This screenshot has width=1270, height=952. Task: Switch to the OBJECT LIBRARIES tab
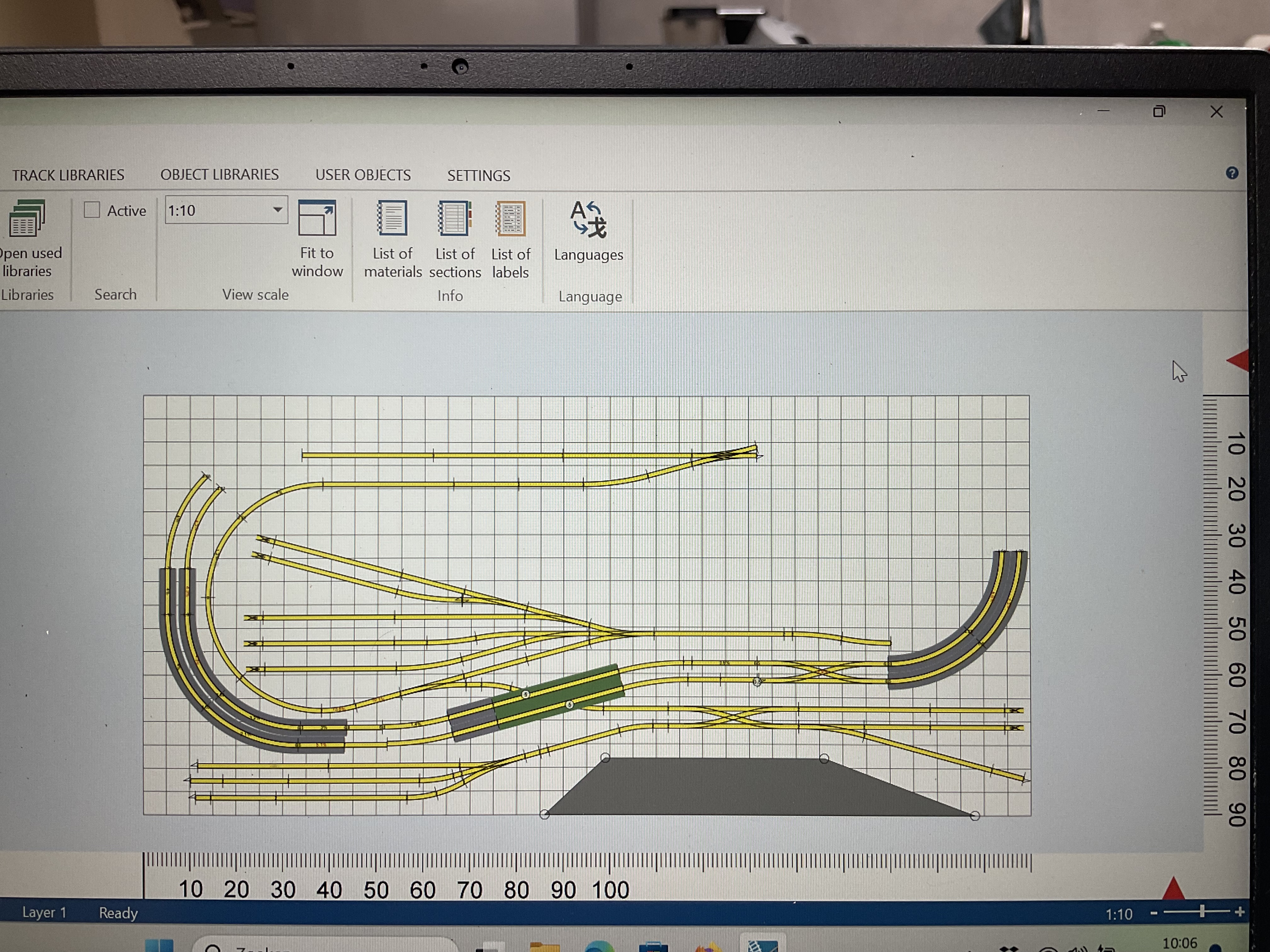[219, 174]
